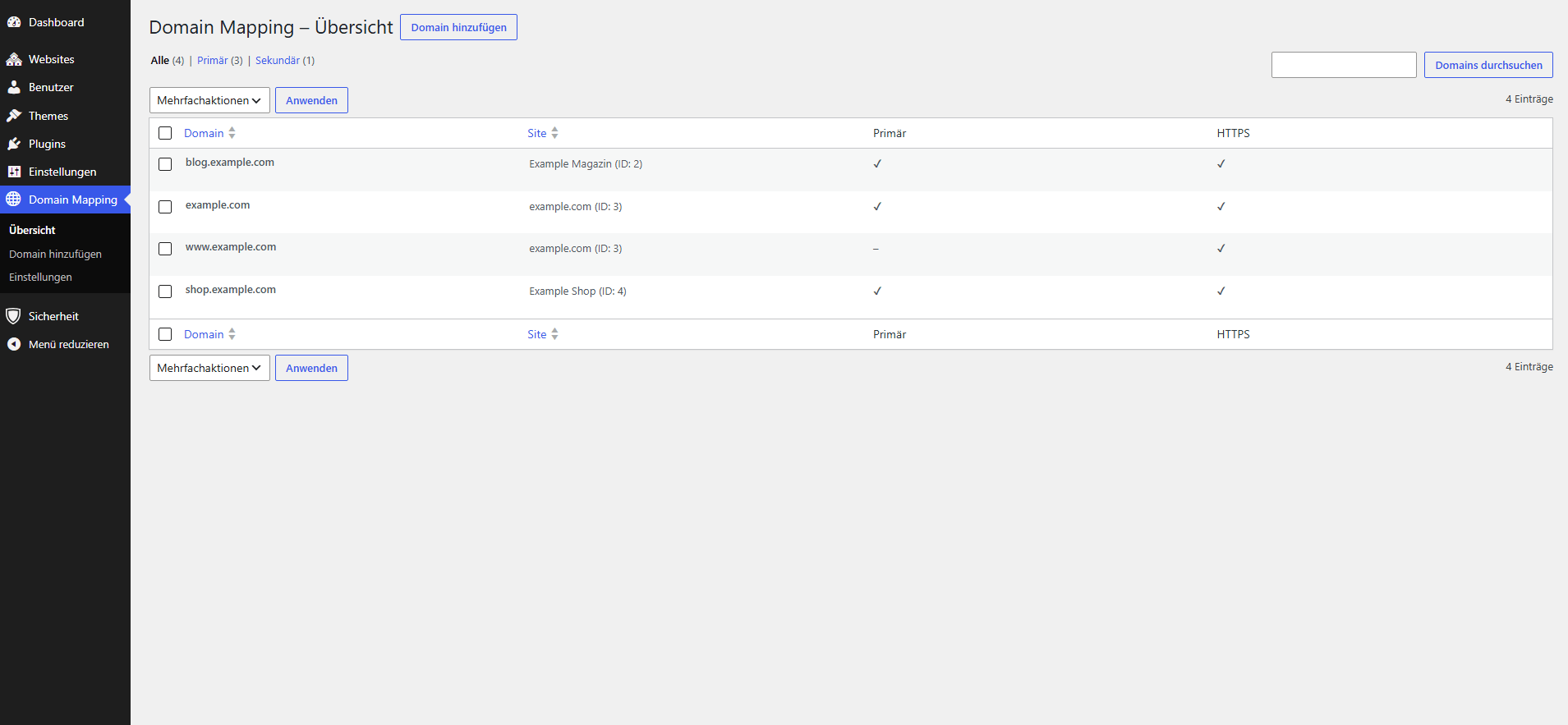Select the shop.example.com row checkbox
Image resolution: width=1568 pixels, height=725 pixels.
[x=165, y=291]
